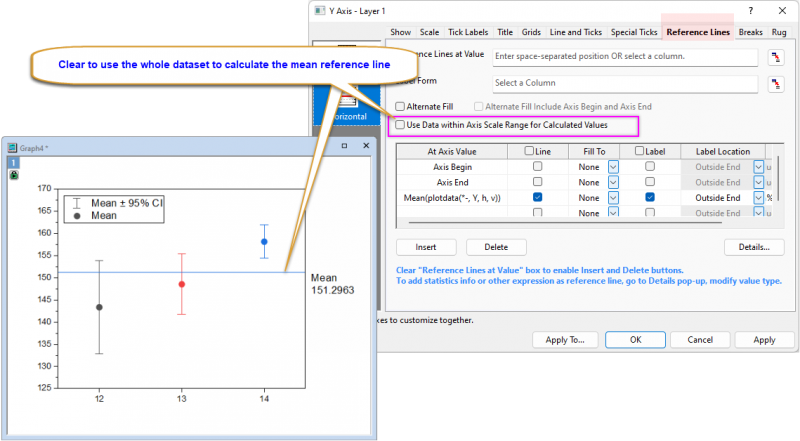800x441 pixels.
Task: Toggle the Line column header checkbox
Action: click(529, 151)
